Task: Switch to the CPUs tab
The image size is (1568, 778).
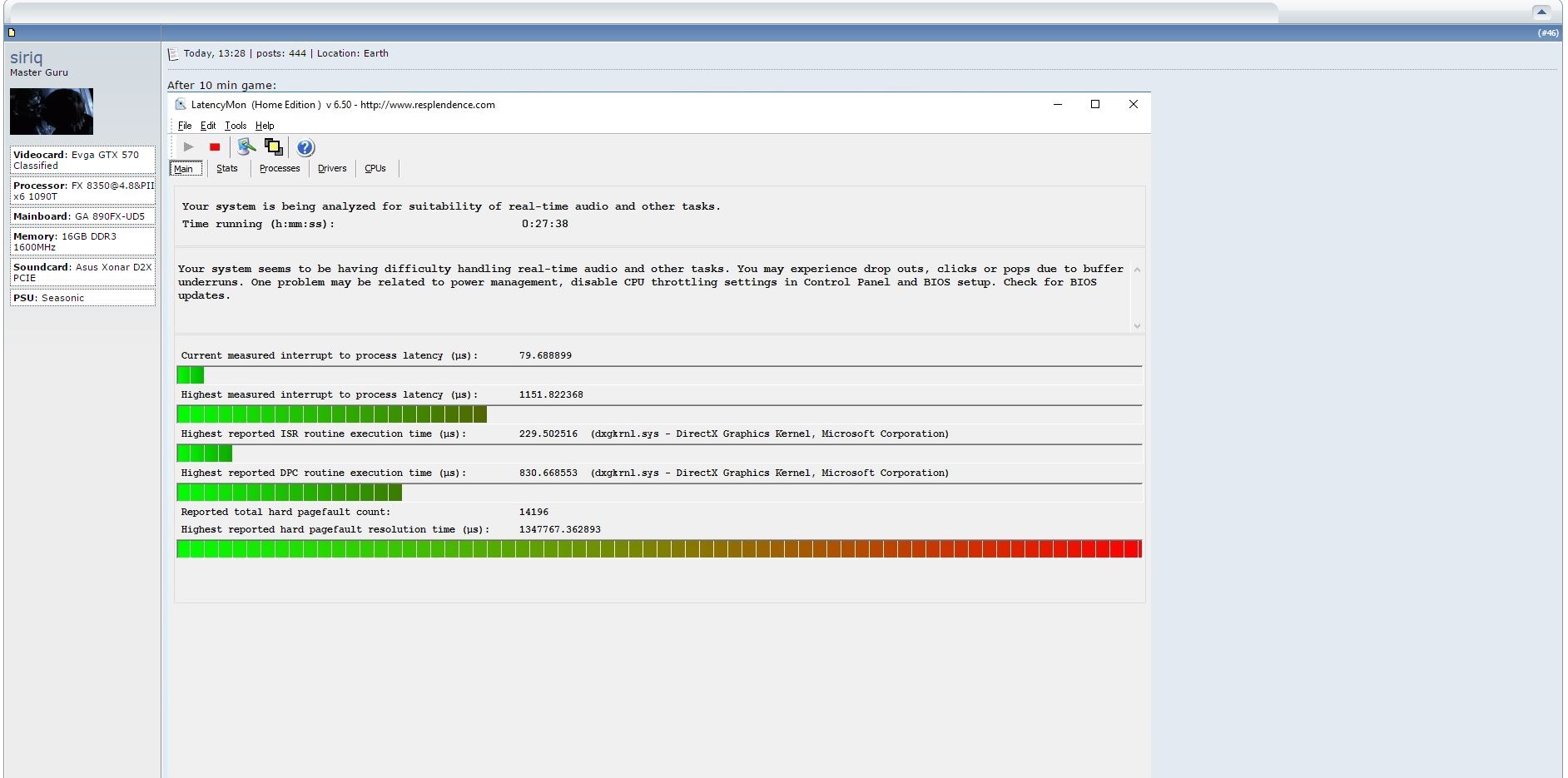Action: [x=375, y=168]
